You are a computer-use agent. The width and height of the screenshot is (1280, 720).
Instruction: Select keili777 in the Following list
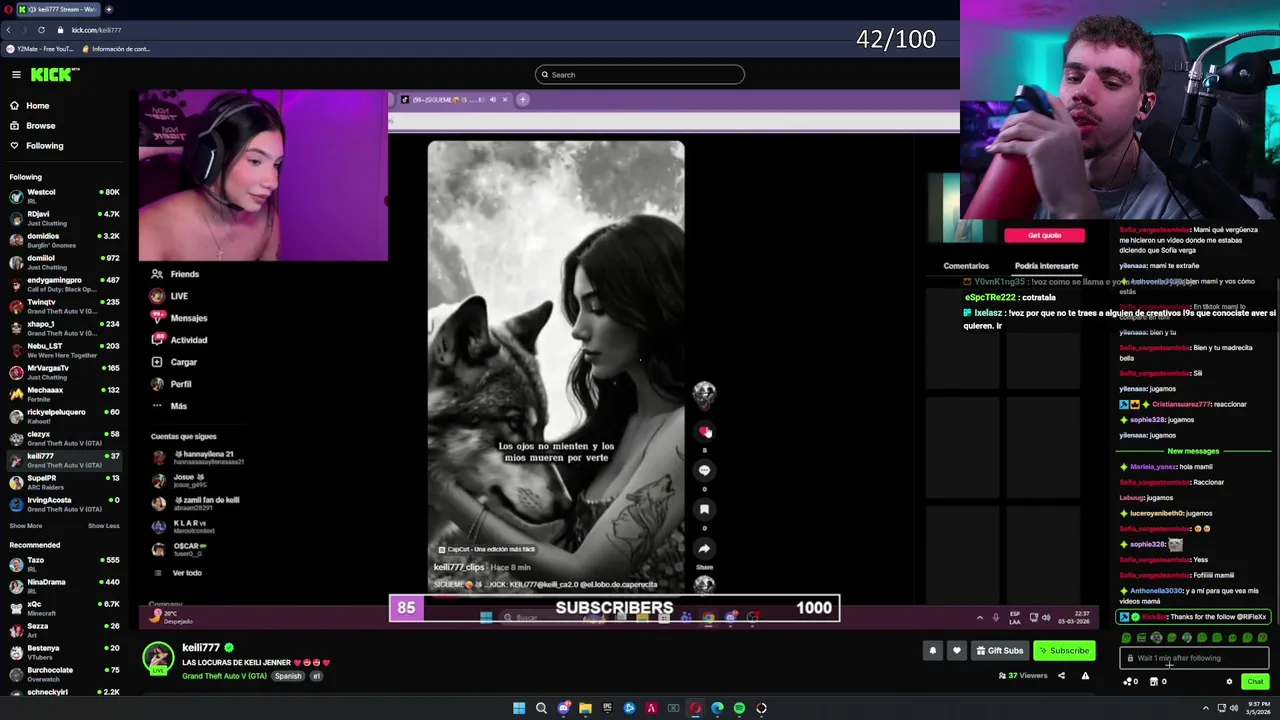[x=64, y=460]
